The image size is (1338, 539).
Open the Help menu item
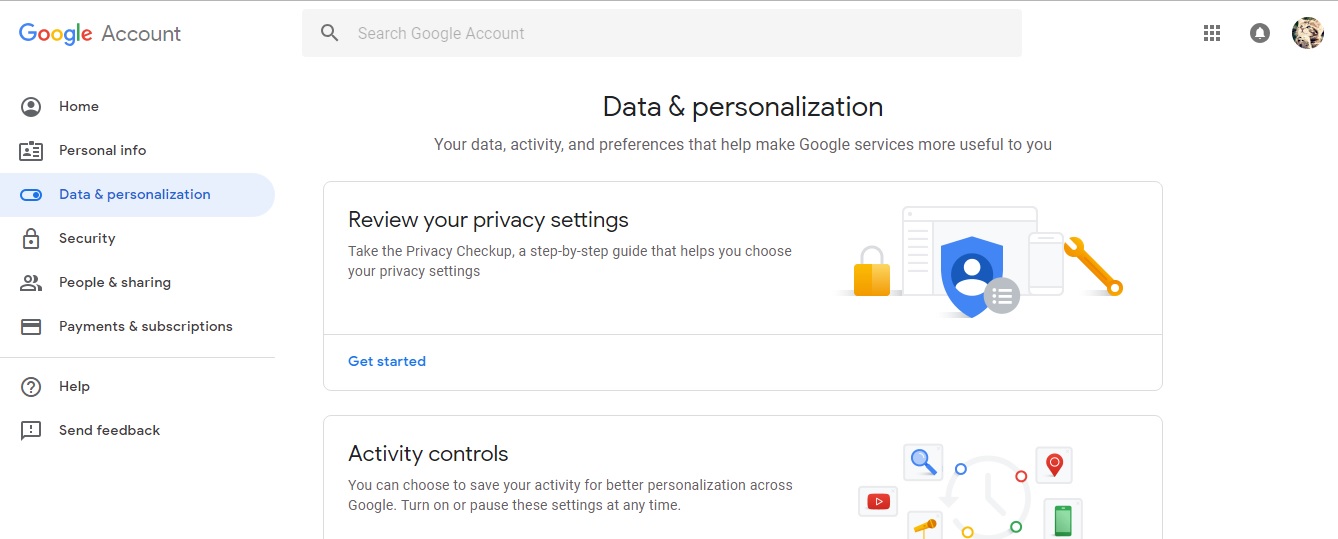(74, 387)
